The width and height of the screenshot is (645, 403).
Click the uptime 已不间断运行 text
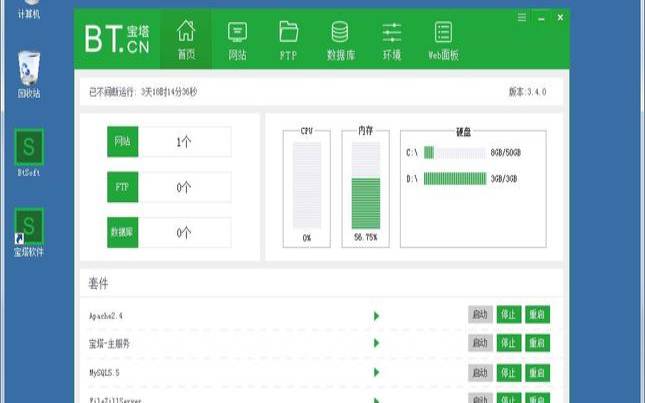[143, 92]
